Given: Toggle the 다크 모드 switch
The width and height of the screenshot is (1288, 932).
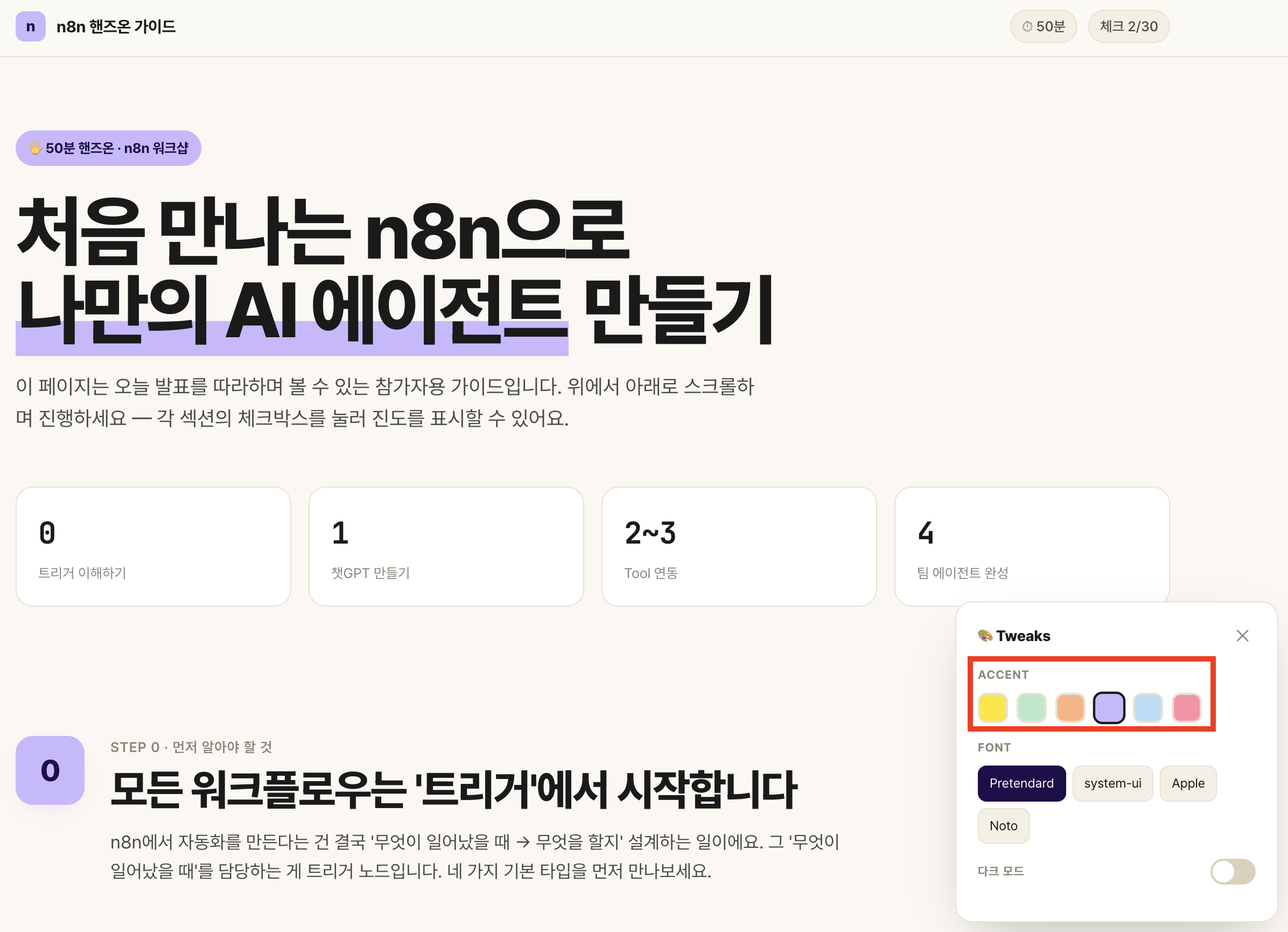Looking at the screenshot, I should coord(1233,871).
